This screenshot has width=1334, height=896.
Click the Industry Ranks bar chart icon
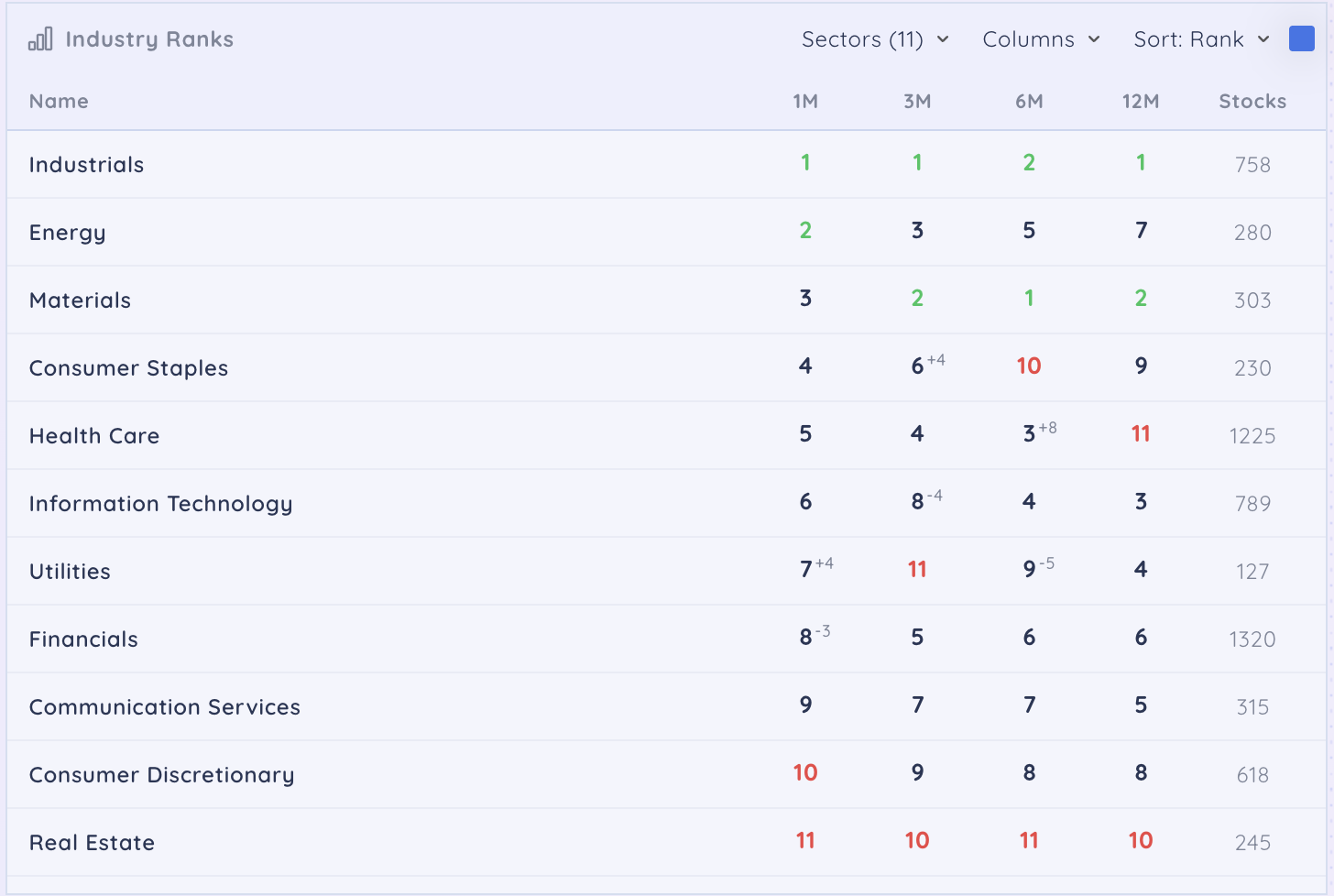(x=40, y=39)
